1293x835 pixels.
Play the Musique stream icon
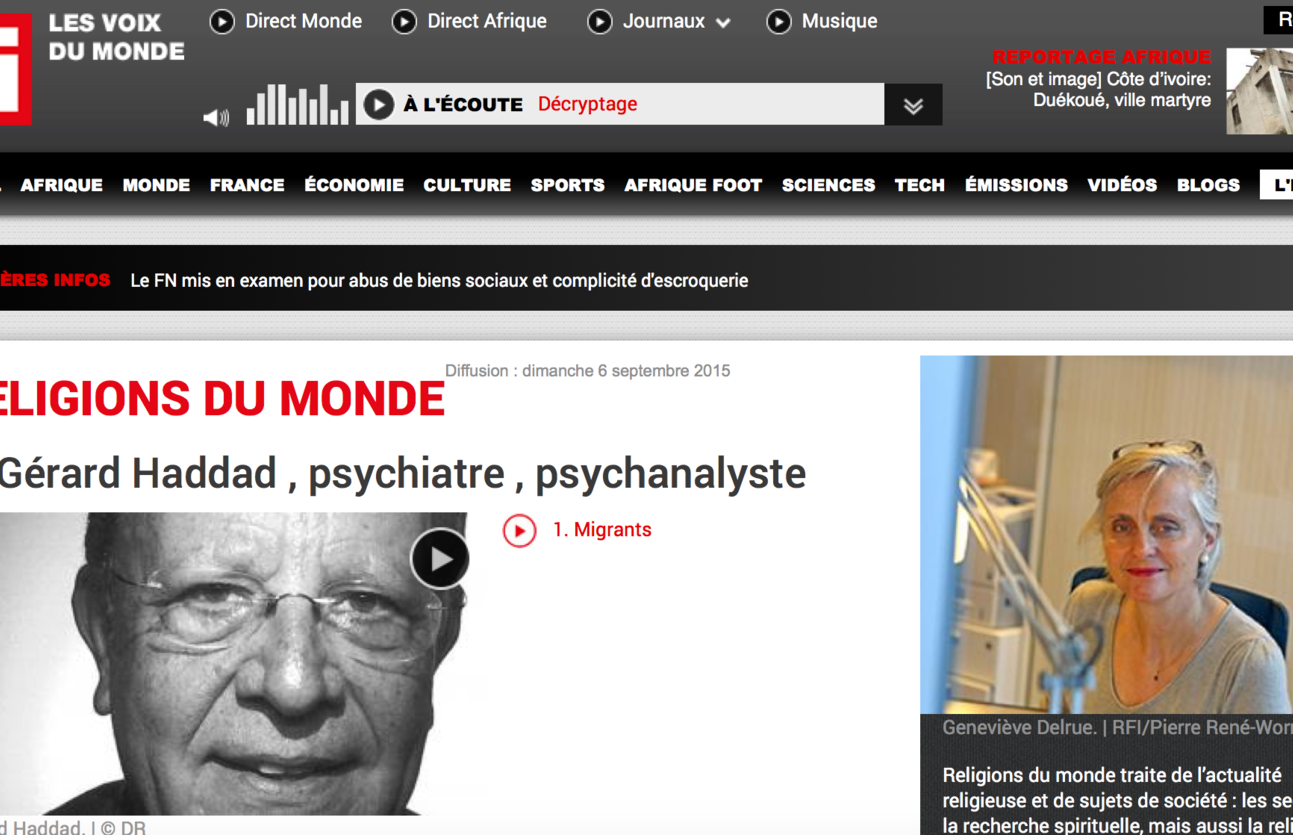(x=779, y=21)
